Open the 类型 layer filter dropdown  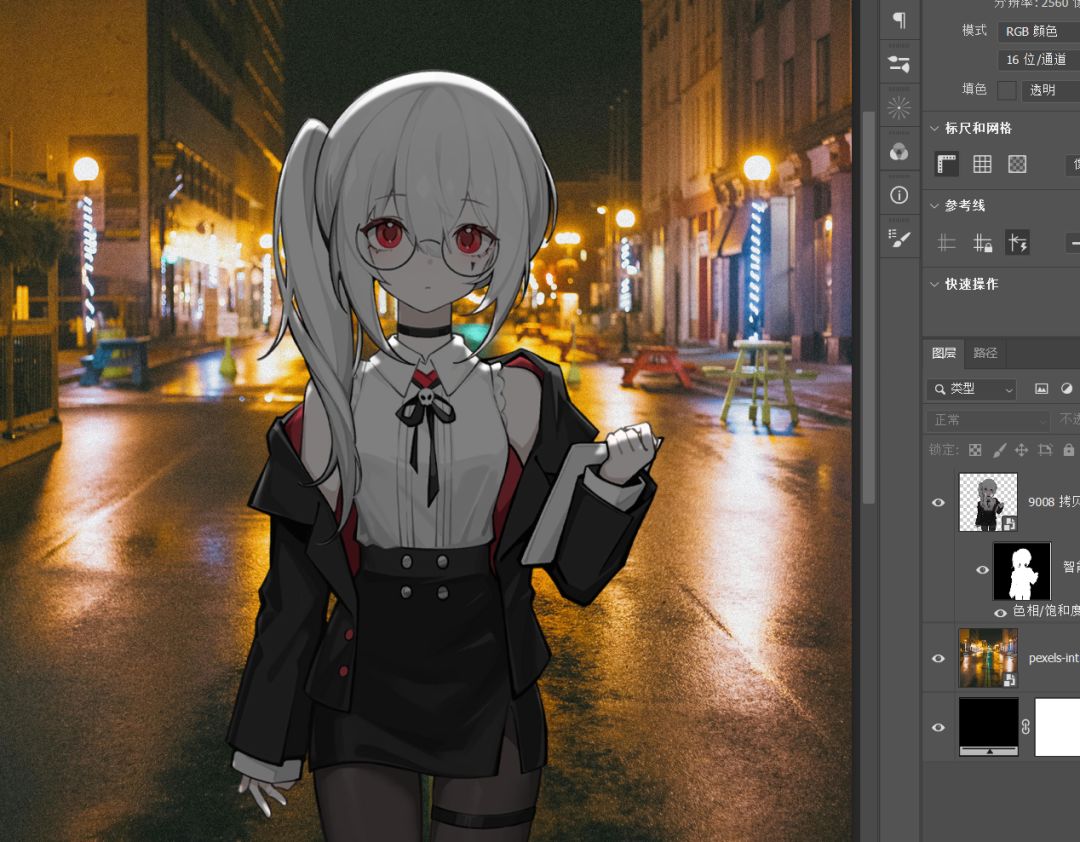click(971, 389)
